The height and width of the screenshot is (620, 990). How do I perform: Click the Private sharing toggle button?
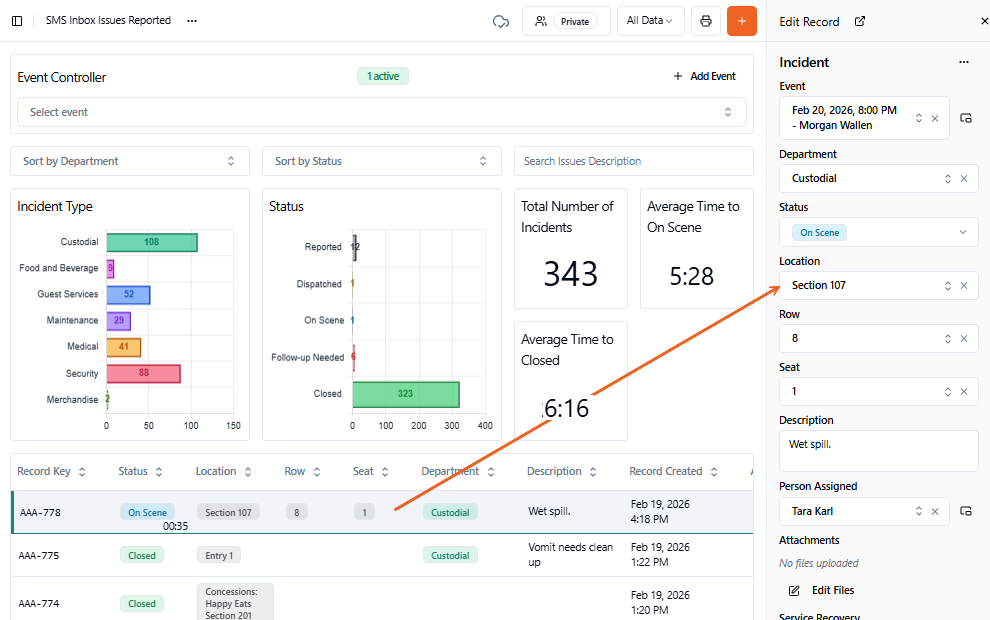[x=566, y=21]
